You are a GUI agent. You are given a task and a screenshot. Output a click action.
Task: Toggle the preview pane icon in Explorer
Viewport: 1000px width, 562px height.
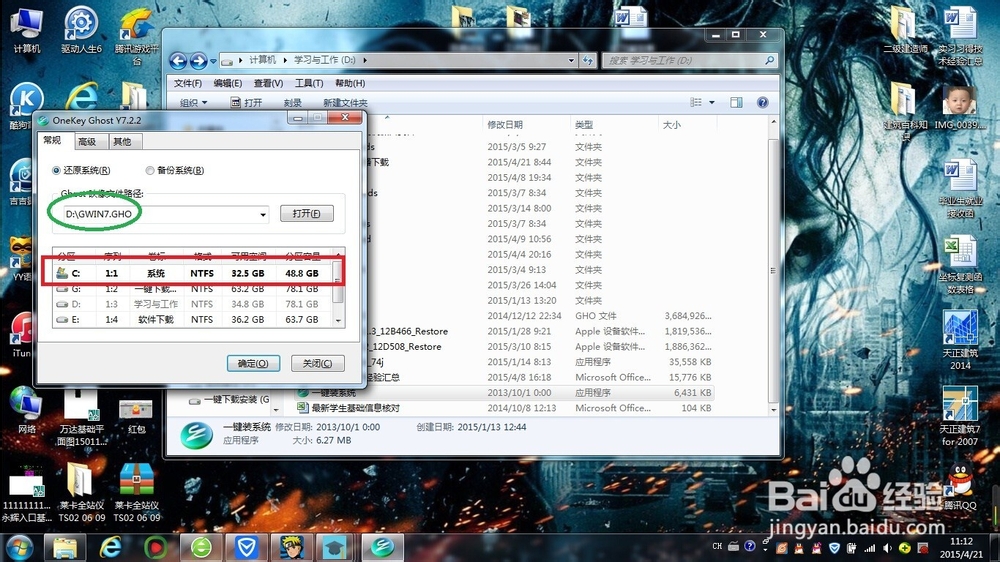pyautogui.click(x=736, y=102)
